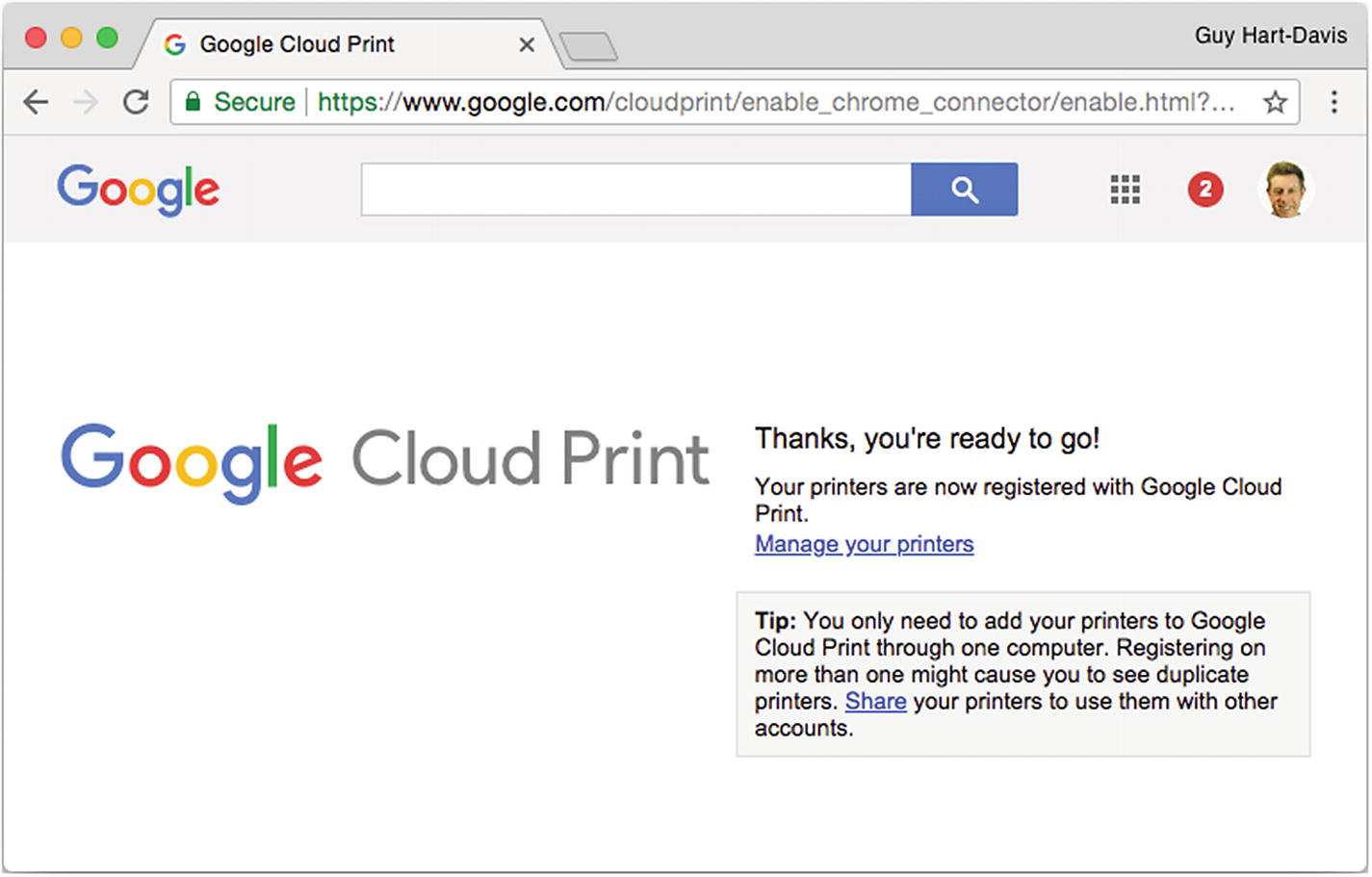Open the Chrome three-dot menu
This screenshot has width=1372, height=877.
pyautogui.click(x=1333, y=102)
